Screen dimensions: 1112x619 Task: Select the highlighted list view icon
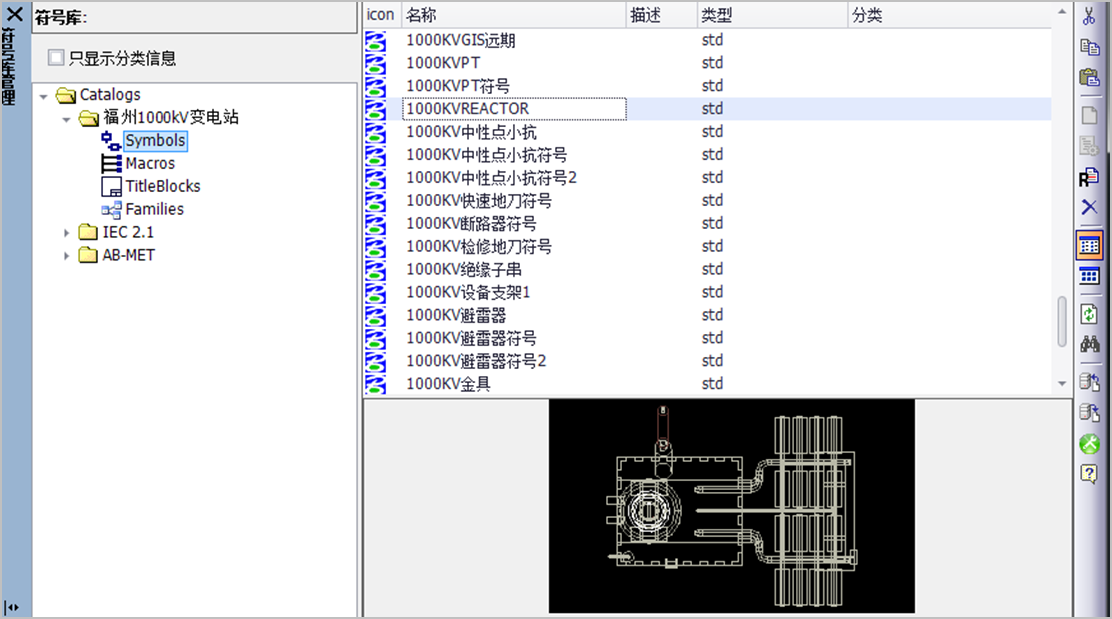coord(1089,244)
